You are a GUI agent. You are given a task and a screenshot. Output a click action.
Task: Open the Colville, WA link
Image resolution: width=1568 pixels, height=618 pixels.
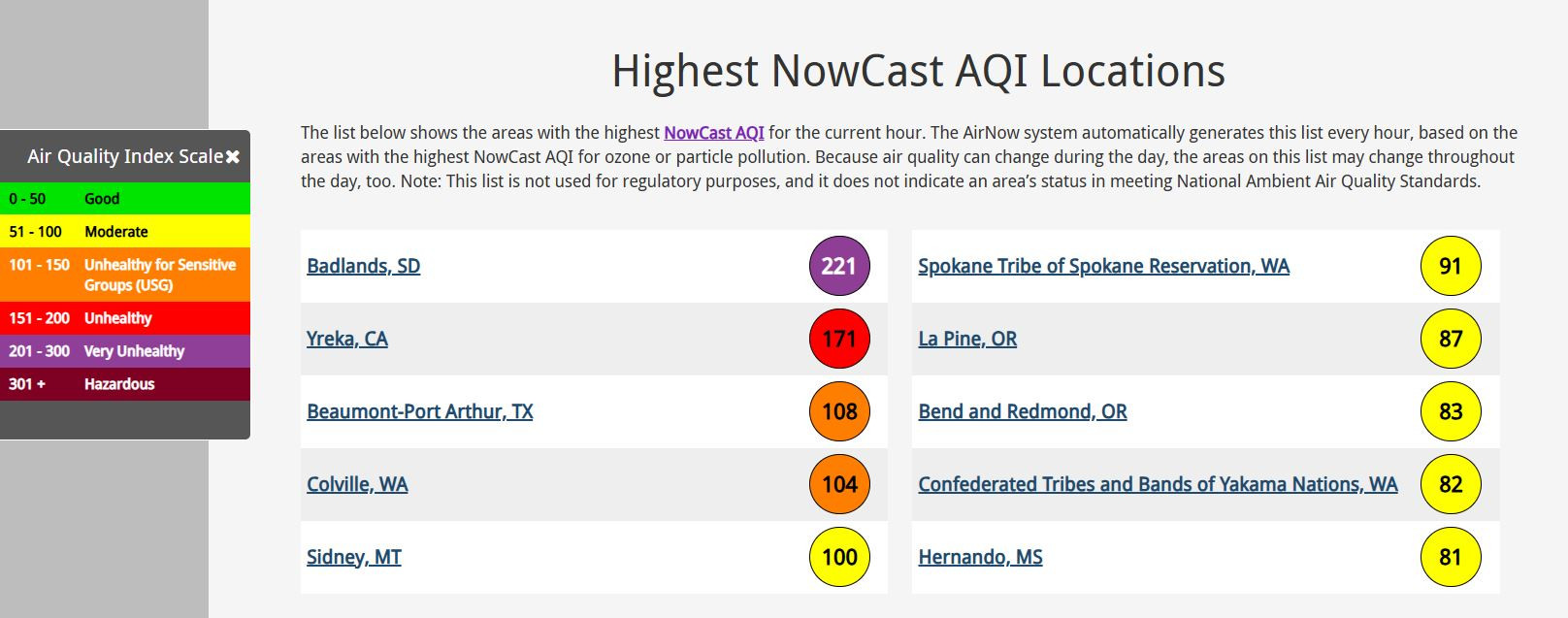click(357, 484)
